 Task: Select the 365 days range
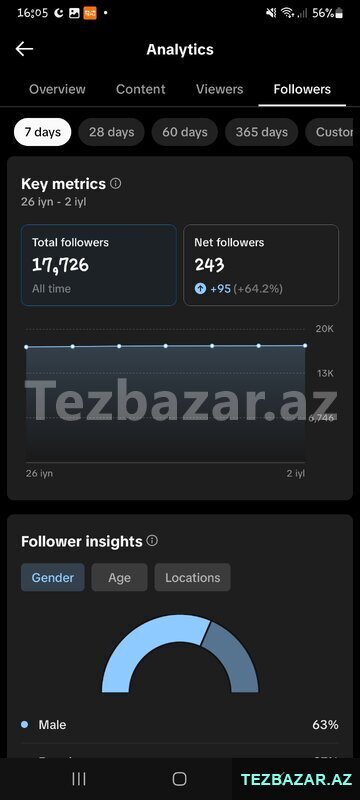point(262,132)
